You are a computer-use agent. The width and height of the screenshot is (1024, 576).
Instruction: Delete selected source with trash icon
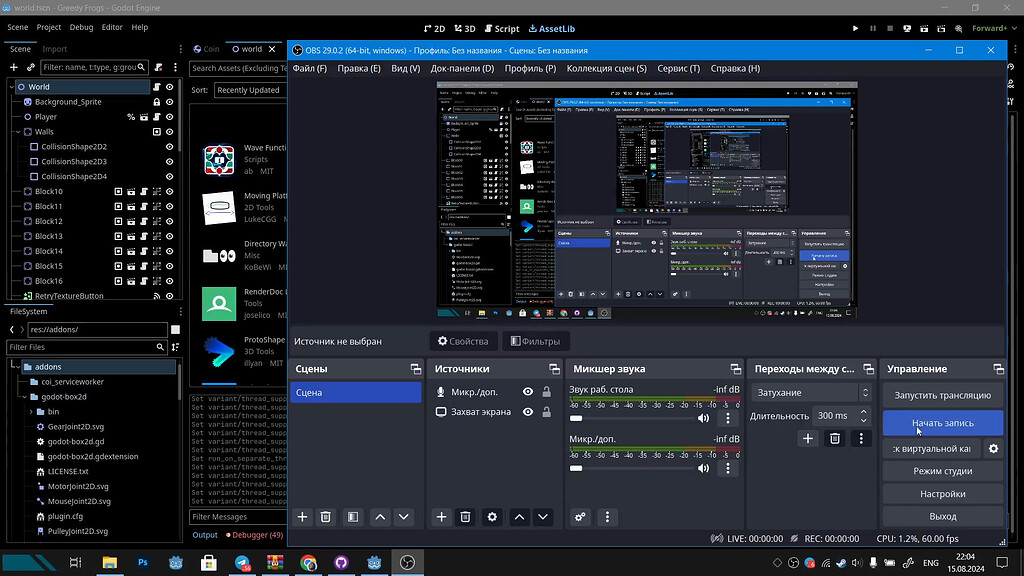465,517
